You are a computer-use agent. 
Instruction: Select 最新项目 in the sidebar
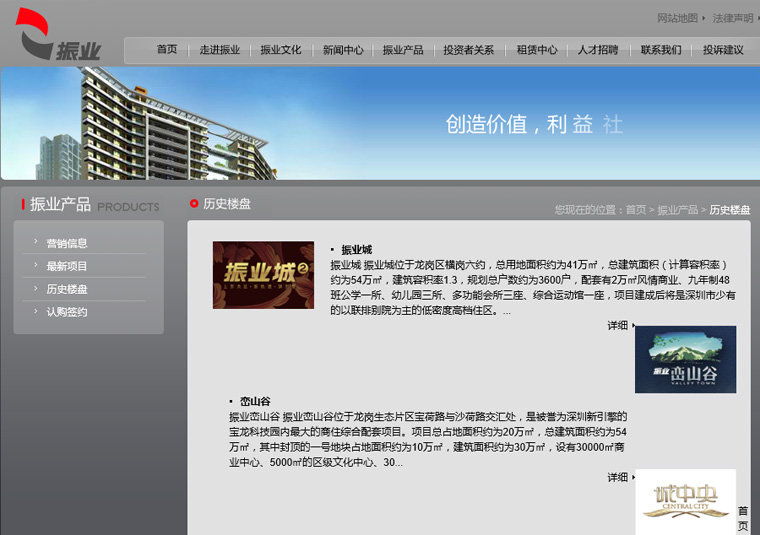click(67, 266)
